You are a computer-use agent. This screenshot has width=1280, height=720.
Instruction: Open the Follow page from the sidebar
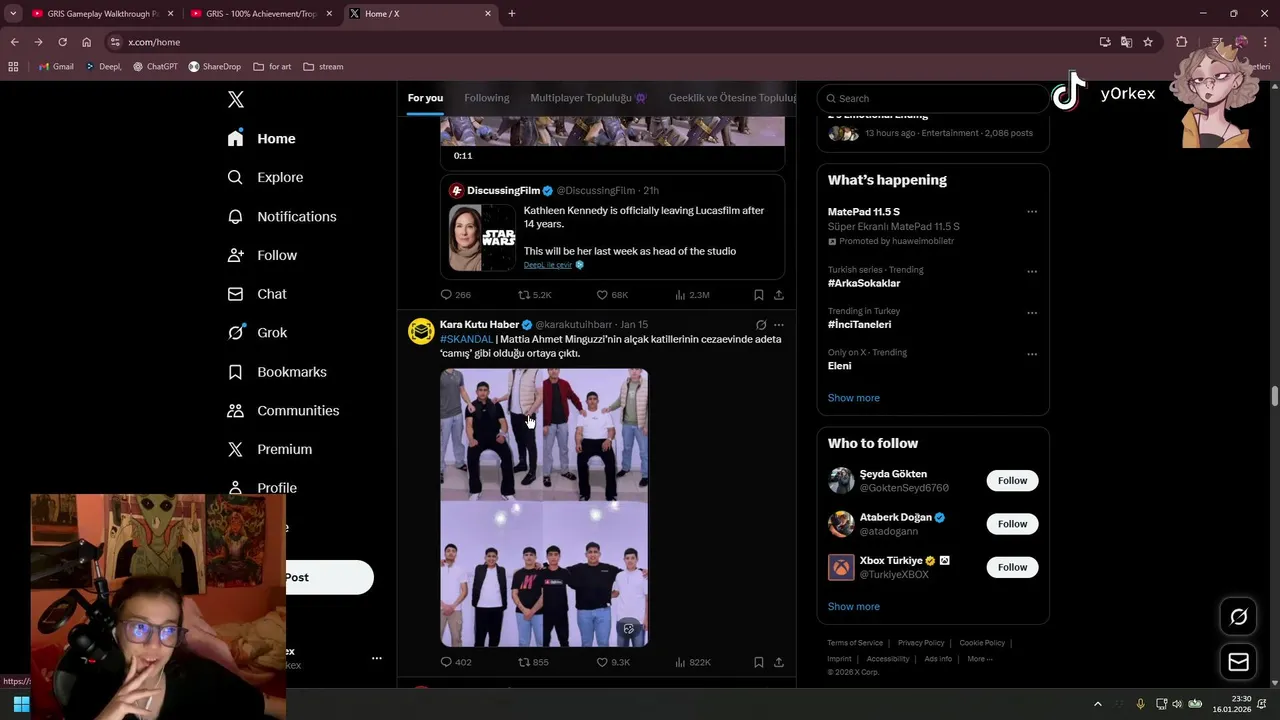[263, 255]
